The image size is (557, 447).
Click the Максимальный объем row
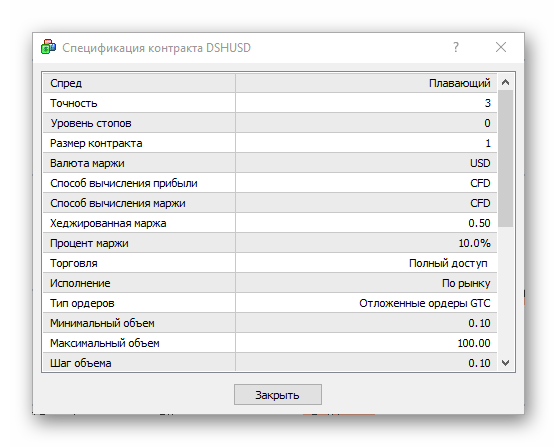point(270,343)
